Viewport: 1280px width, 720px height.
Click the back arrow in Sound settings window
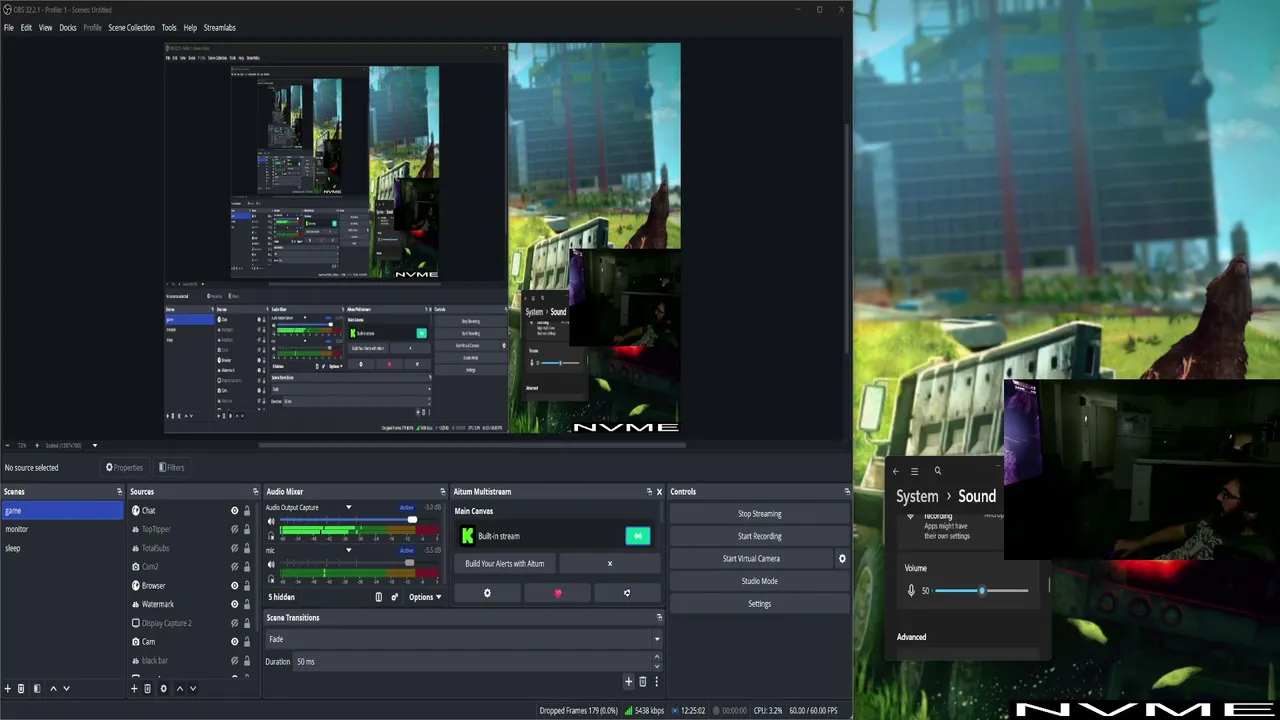[x=896, y=471]
